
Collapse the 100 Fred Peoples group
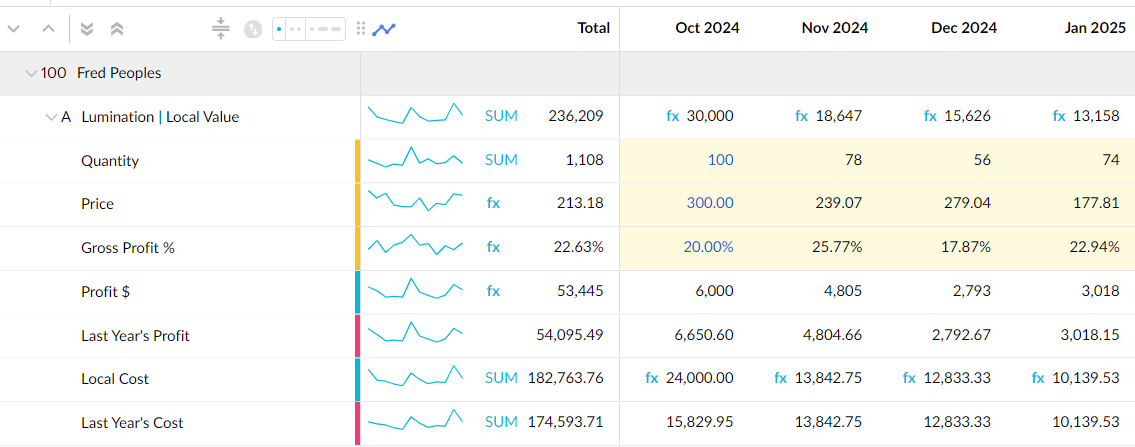[31, 73]
